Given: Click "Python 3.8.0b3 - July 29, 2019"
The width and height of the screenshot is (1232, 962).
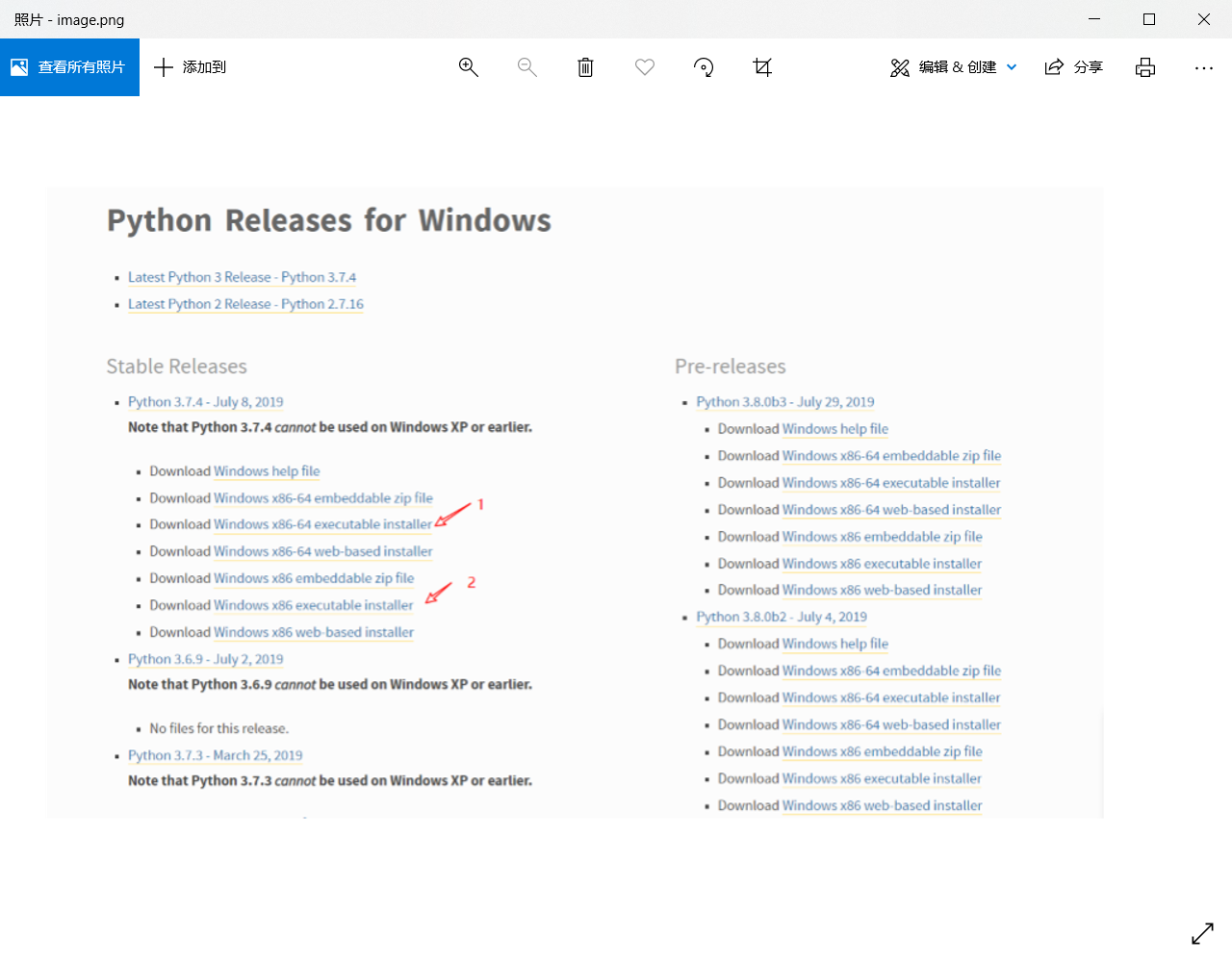Looking at the screenshot, I should (x=785, y=402).
